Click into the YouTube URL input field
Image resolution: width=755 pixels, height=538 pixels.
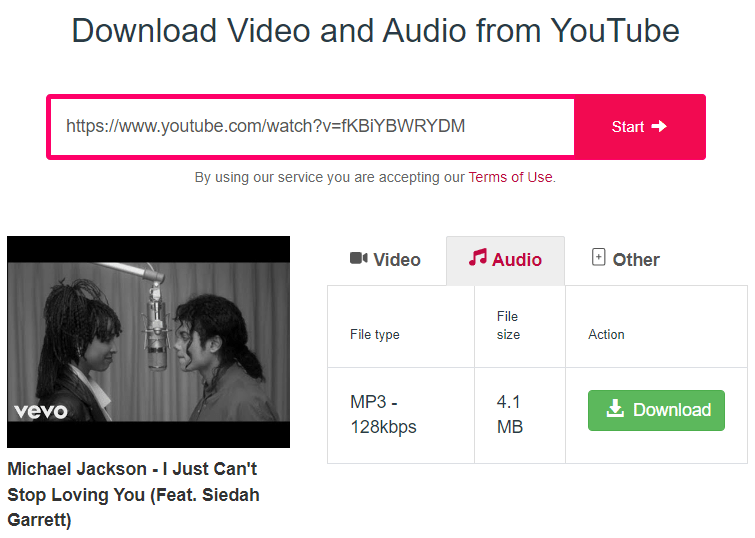[x=312, y=127]
